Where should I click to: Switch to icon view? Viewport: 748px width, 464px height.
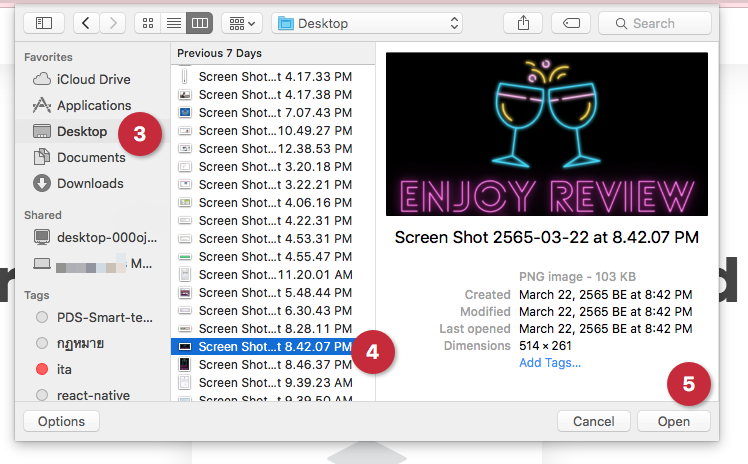coord(147,22)
